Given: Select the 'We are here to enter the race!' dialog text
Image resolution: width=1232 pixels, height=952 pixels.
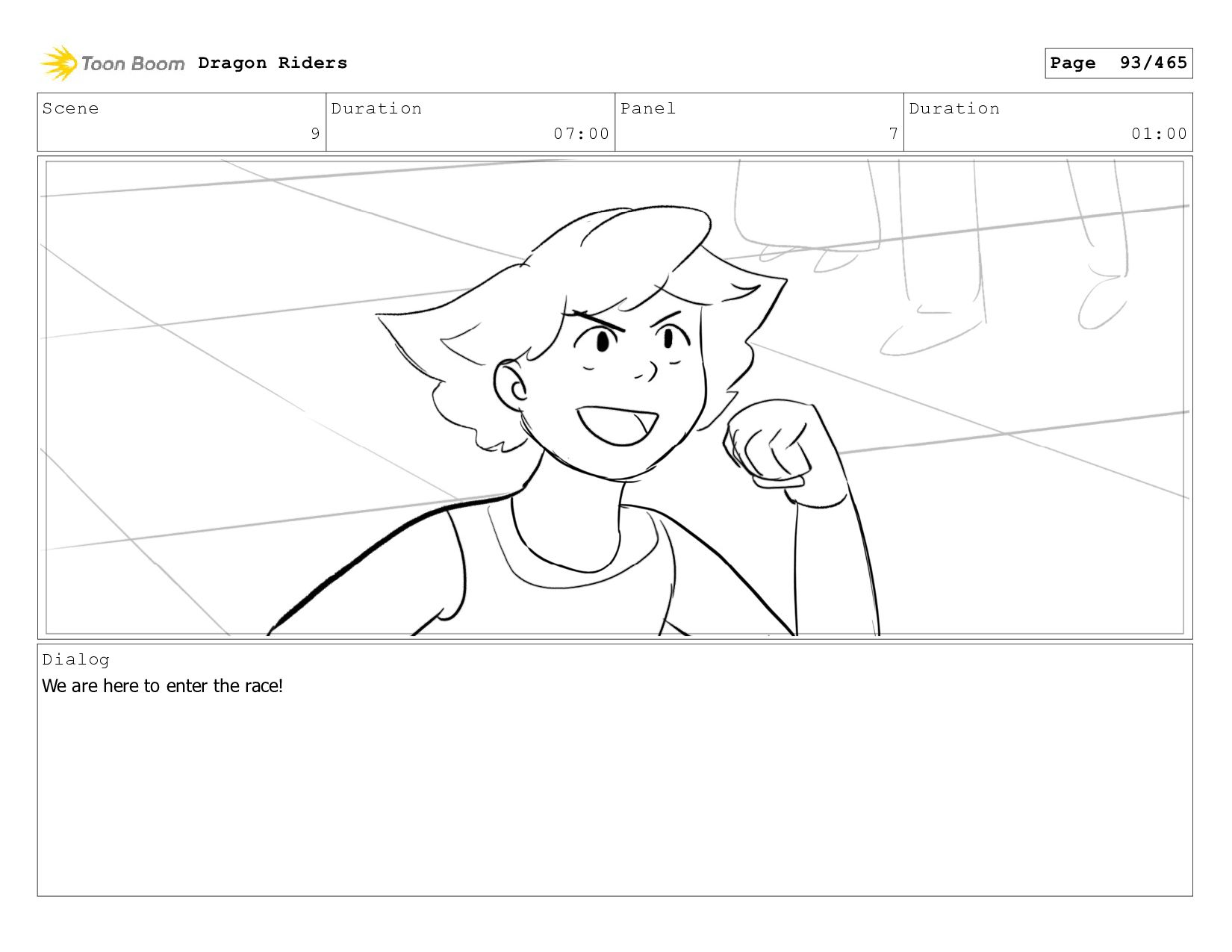Looking at the screenshot, I should [162, 685].
